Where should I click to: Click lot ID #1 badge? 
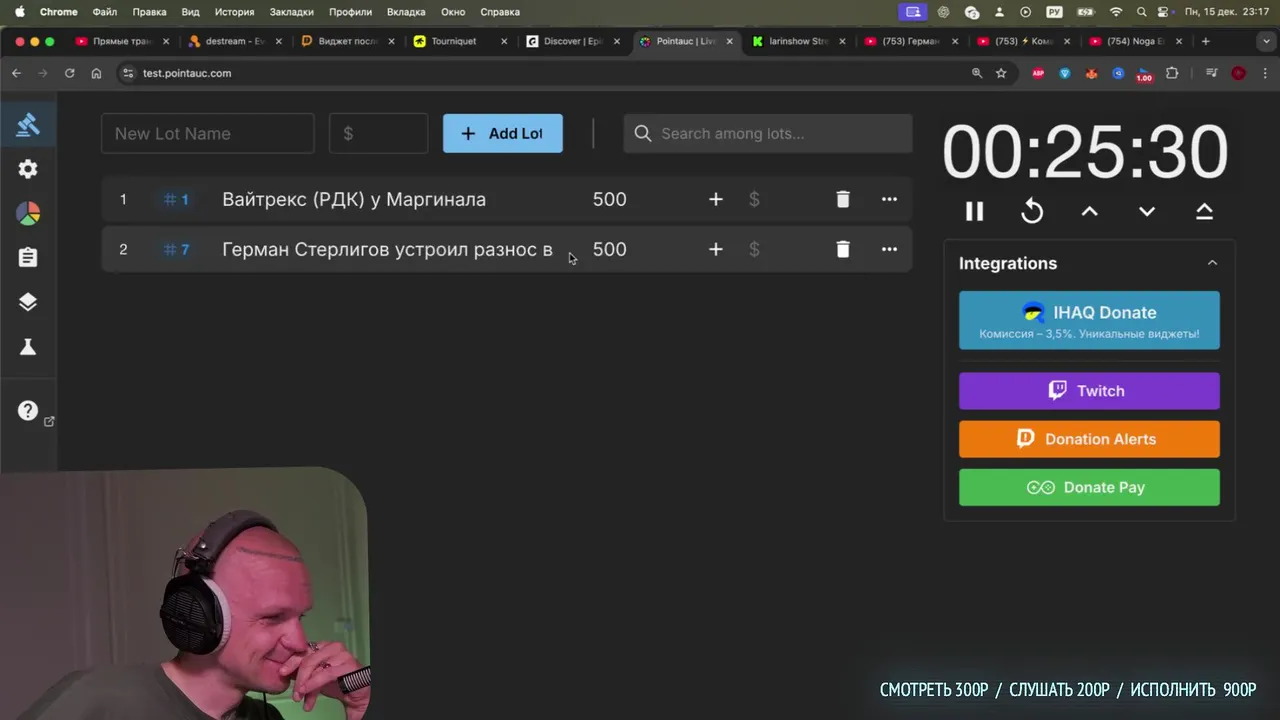click(x=176, y=199)
